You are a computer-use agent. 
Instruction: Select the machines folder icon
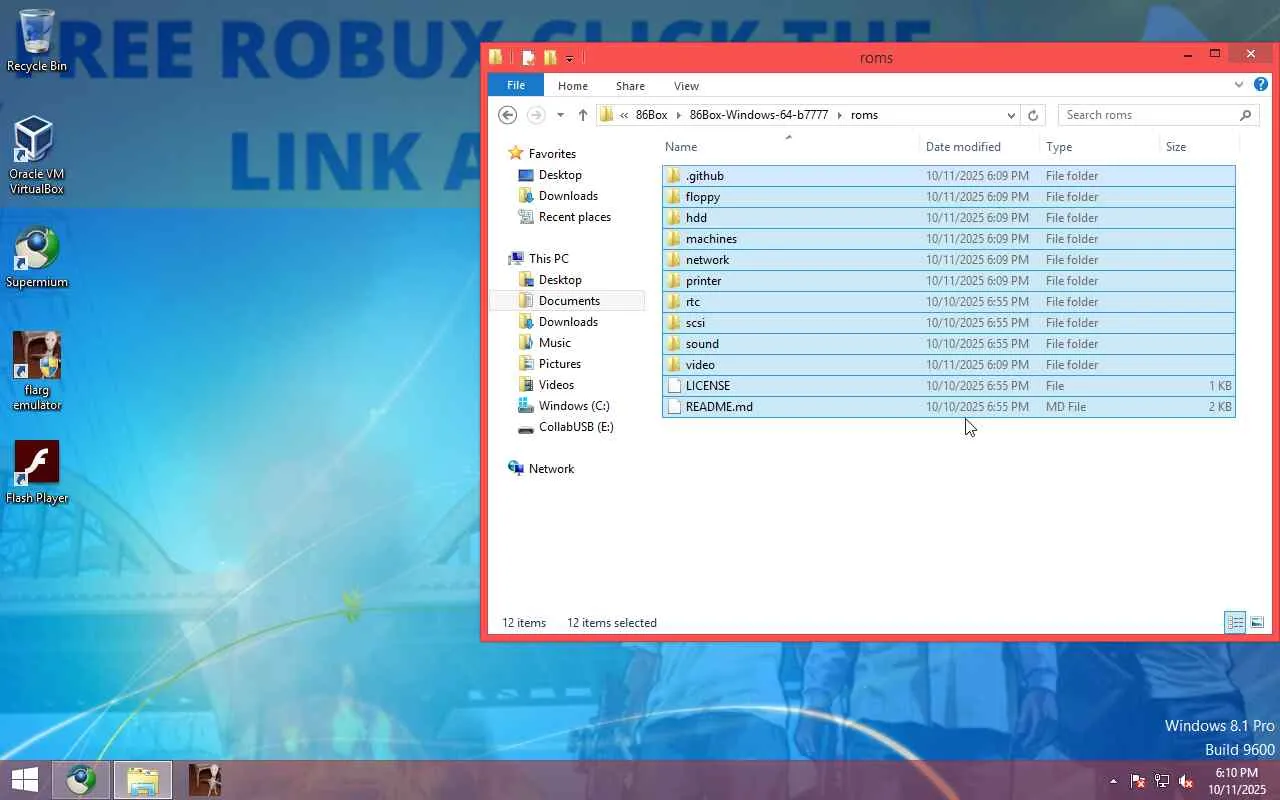[x=674, y=239]
